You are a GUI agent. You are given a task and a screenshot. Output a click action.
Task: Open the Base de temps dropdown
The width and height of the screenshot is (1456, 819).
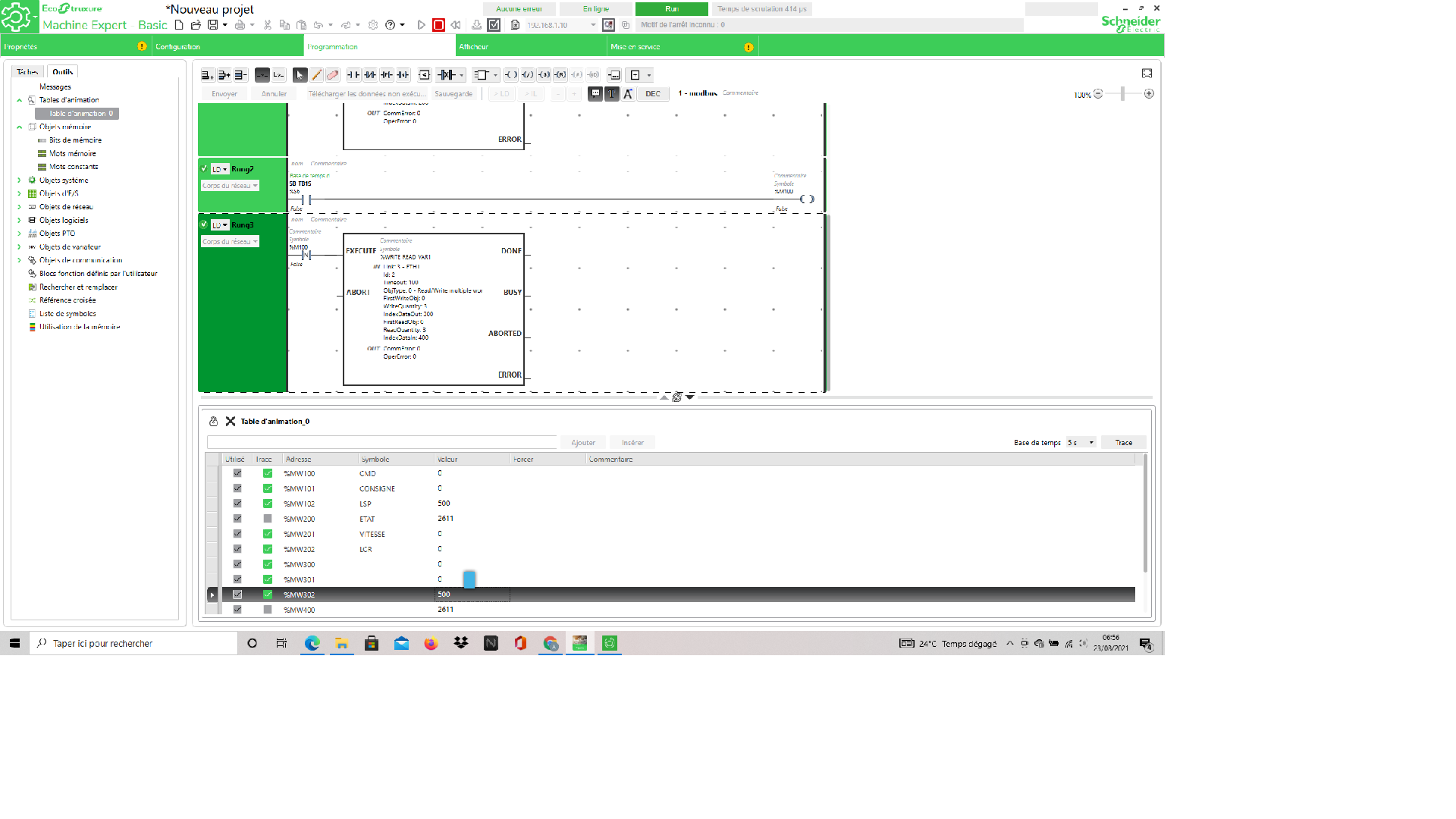point(1081,443)
